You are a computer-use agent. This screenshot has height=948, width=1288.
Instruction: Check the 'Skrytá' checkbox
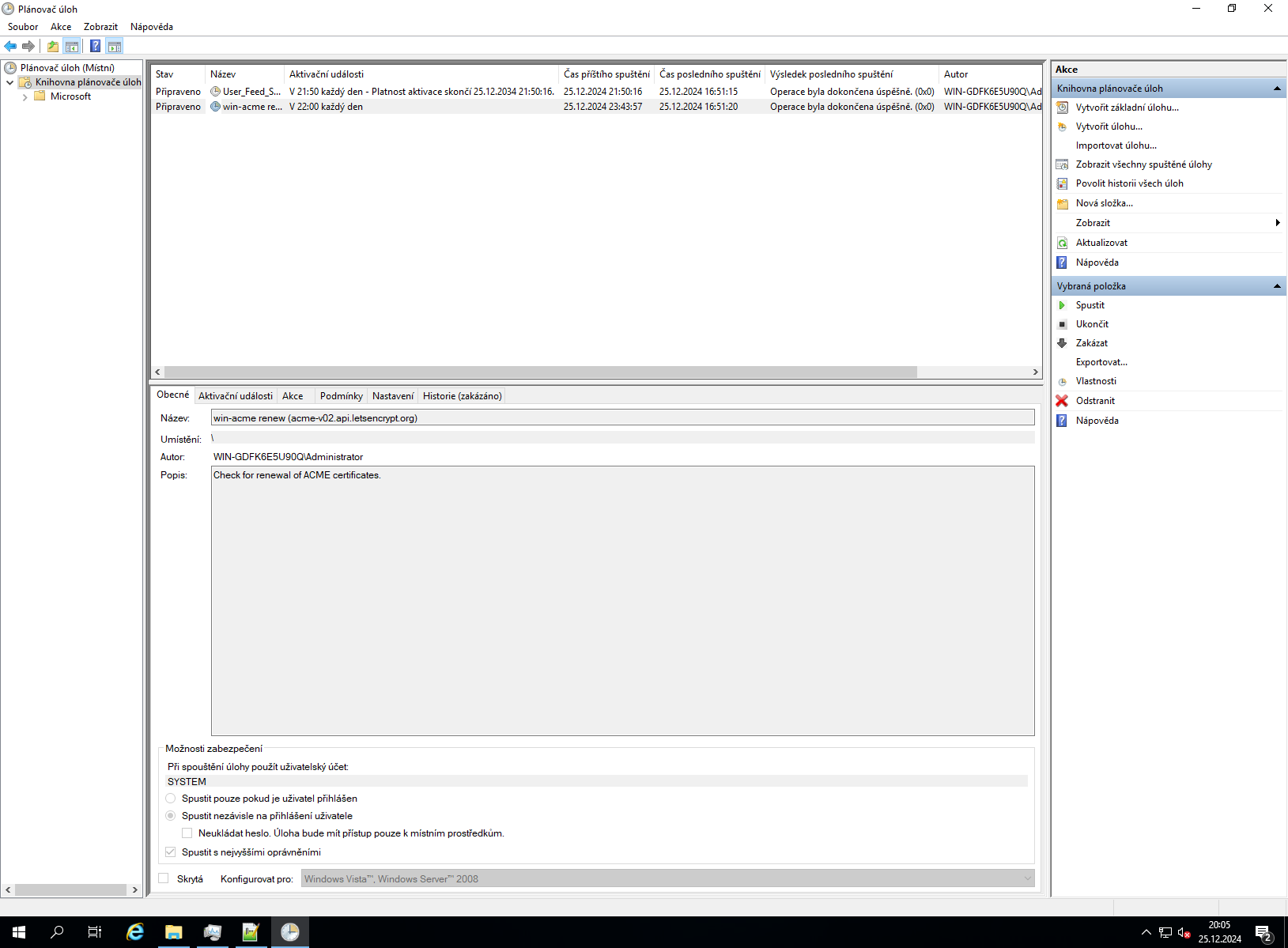[164, 878]
